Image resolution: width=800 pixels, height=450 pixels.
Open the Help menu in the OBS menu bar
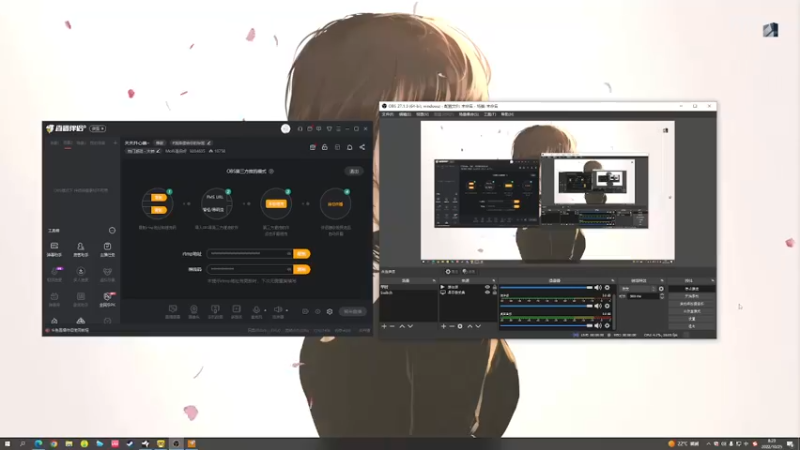[507, 114]
